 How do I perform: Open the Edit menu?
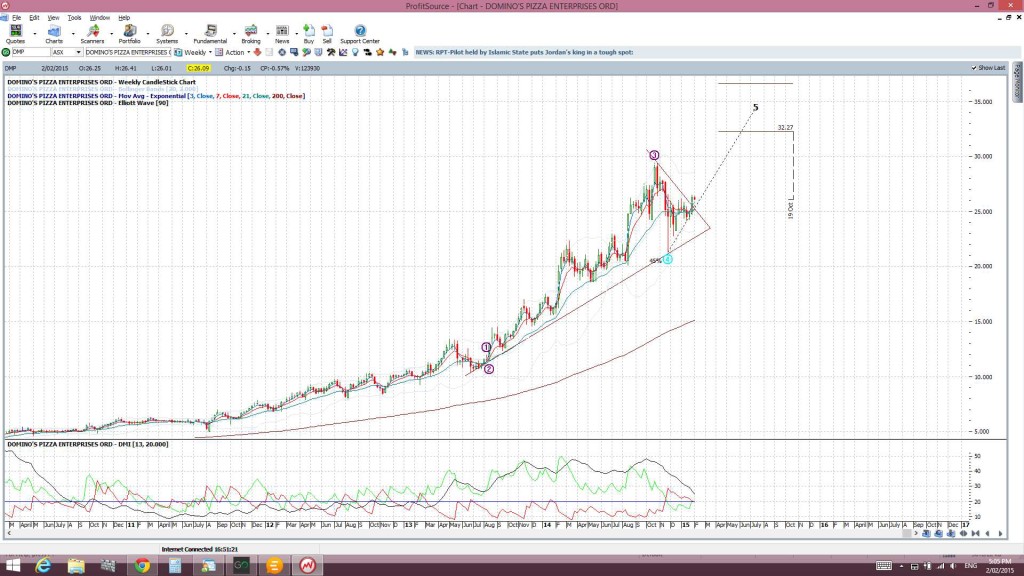pyautogui.click(x=34, y=18)
